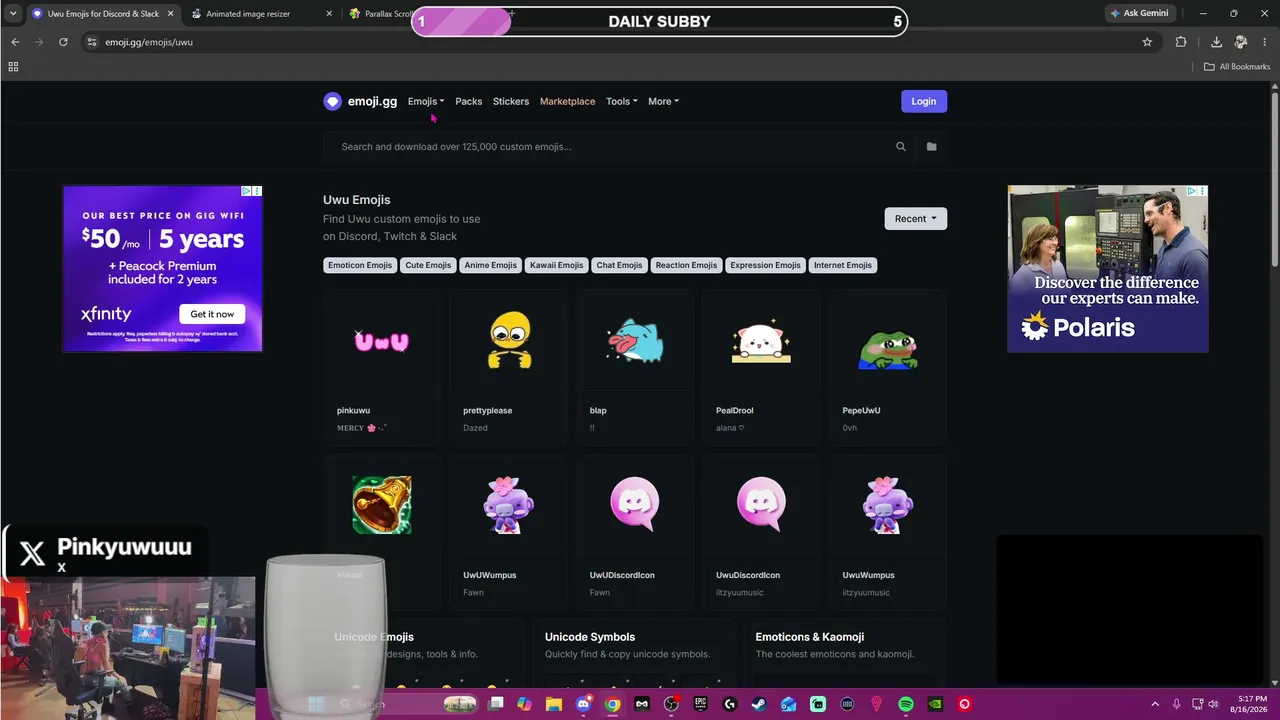The width and height of the screenshot is (1280, 720).
Task: Open the Emoticons & Kaomoji card
Action: pos(845,654)
